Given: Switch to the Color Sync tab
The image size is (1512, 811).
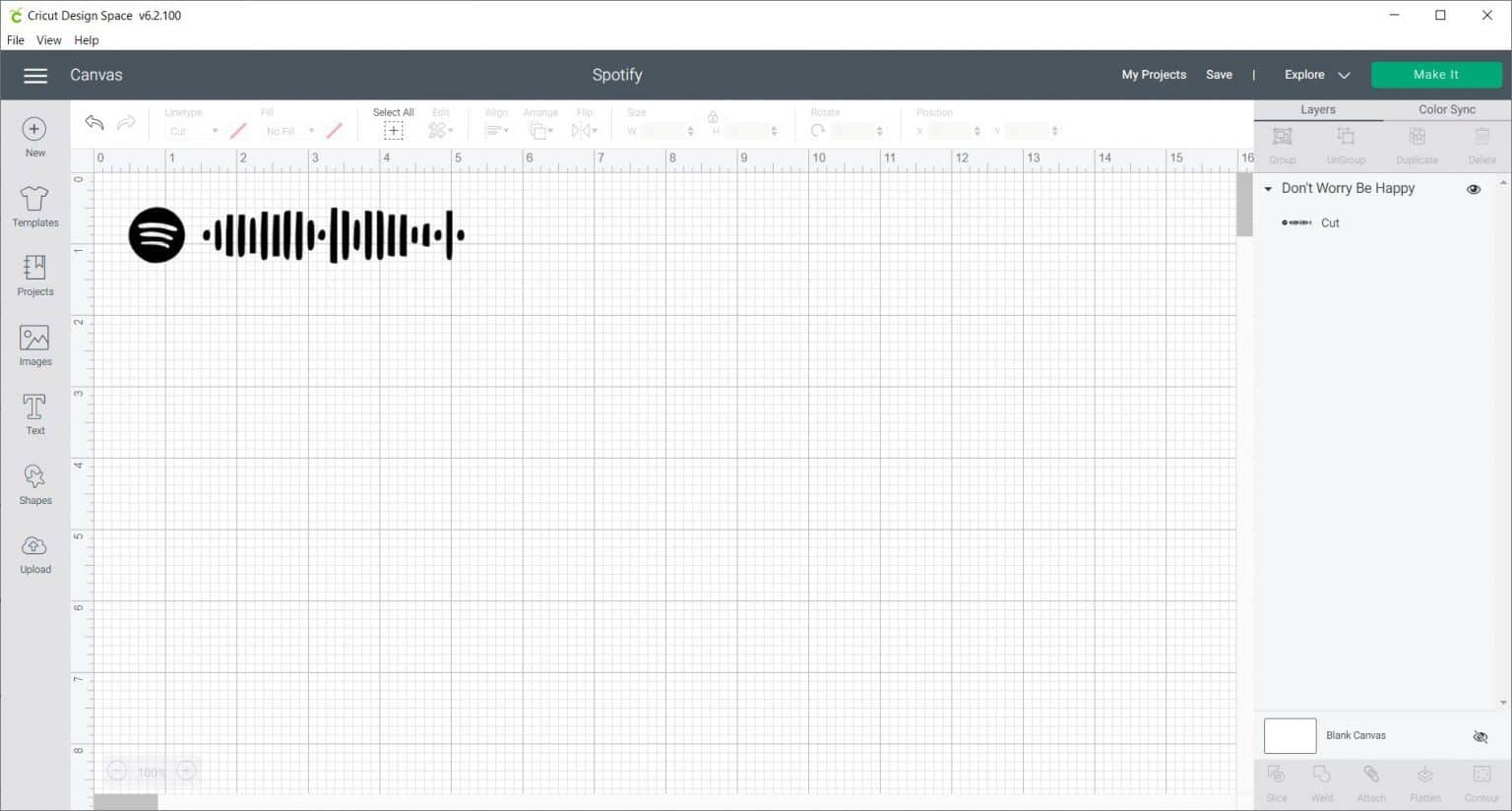Looking at the screenshot, I should (1446, 109).
